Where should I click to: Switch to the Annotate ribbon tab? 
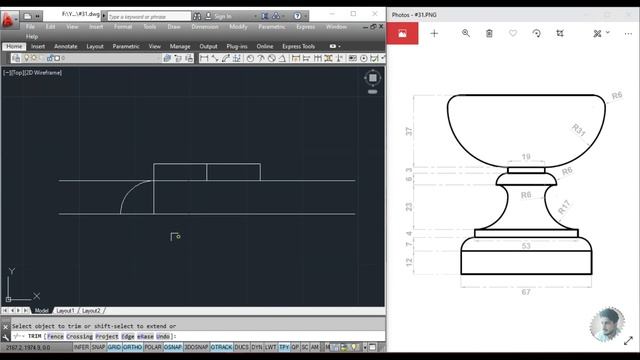66,47
